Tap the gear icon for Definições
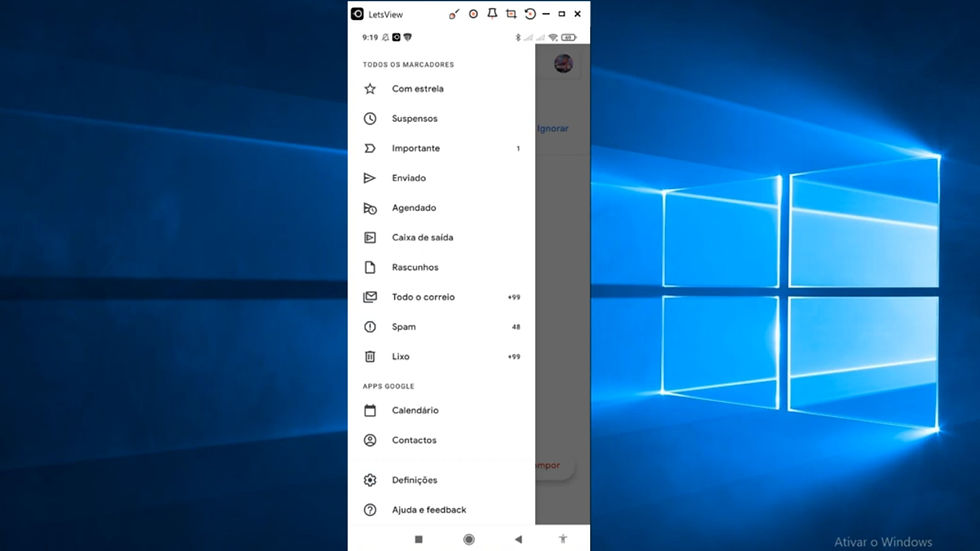Screen dimensions: 980x551 370,480
